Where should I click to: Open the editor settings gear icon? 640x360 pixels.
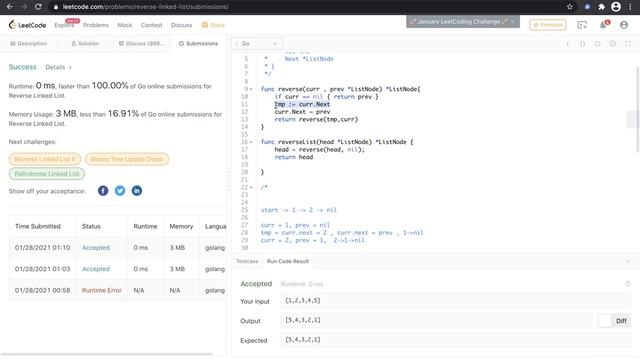(613, 44)
